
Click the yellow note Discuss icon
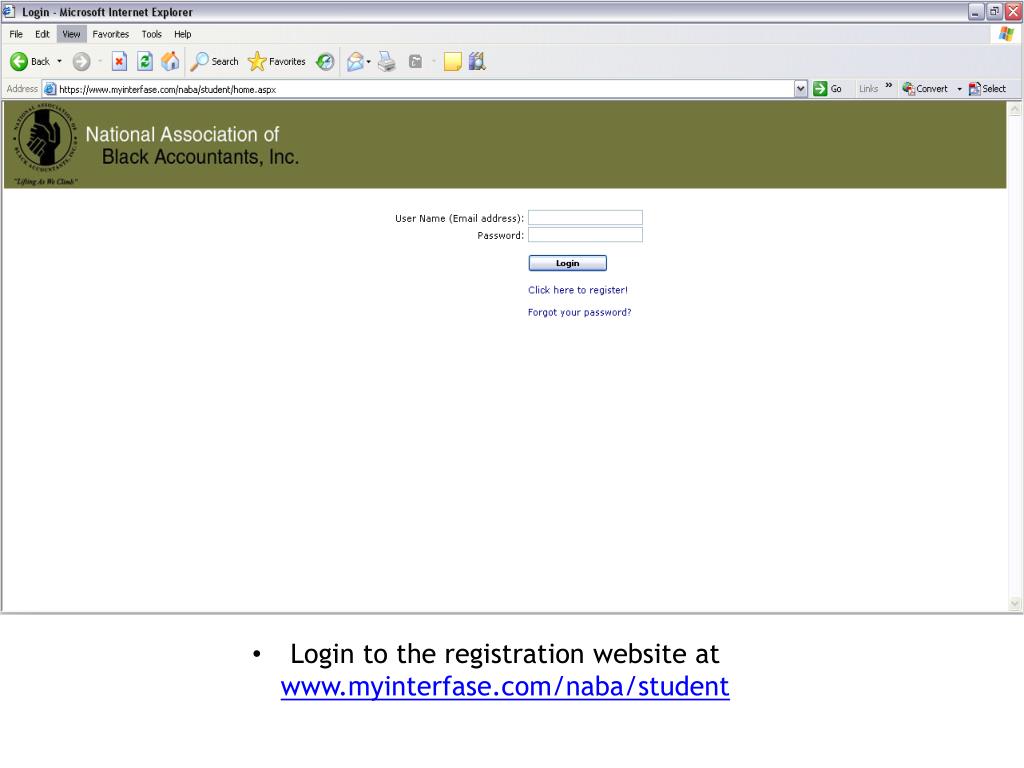(453, 61)
